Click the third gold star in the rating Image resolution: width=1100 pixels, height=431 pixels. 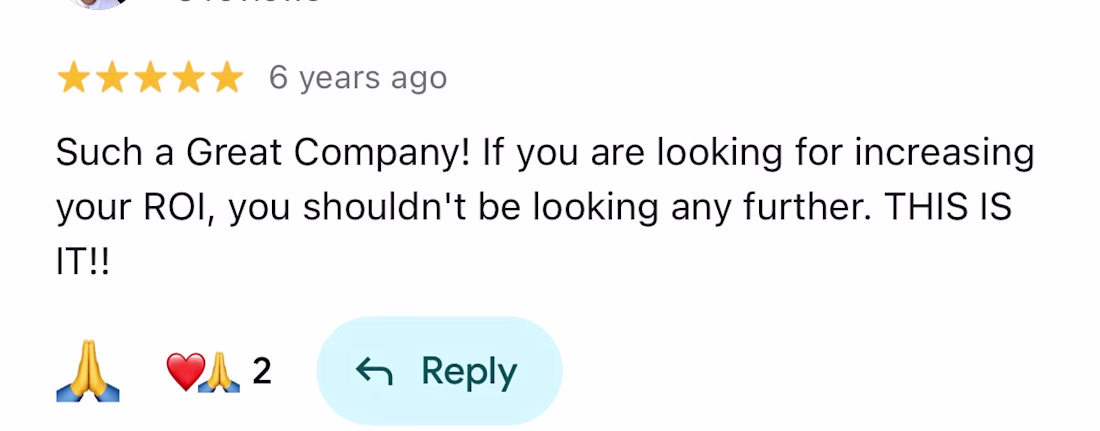pyautogui.click(x=150, y=78)
